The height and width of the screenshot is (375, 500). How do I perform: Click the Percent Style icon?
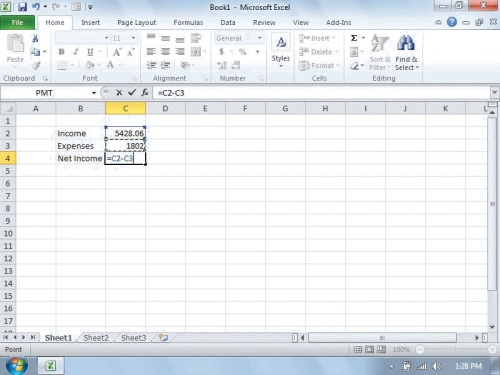243,52
